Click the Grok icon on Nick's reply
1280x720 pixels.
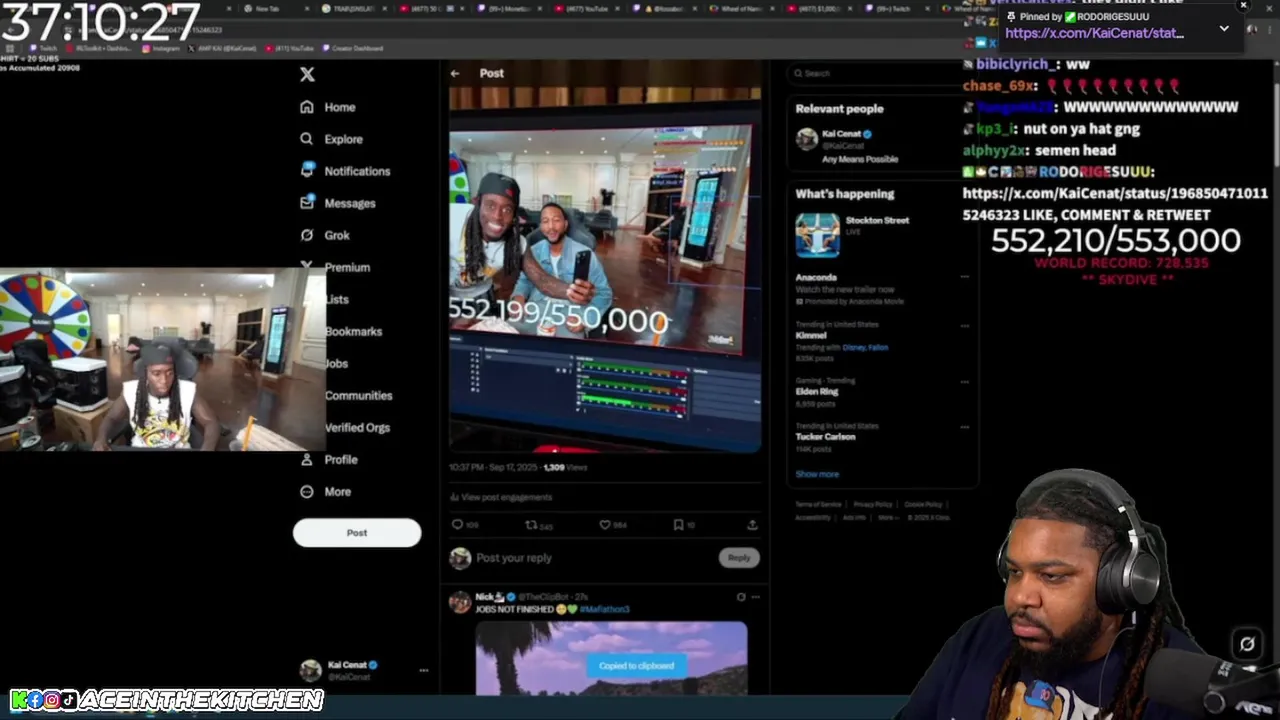pyautogui.click(x=741, y=597)
